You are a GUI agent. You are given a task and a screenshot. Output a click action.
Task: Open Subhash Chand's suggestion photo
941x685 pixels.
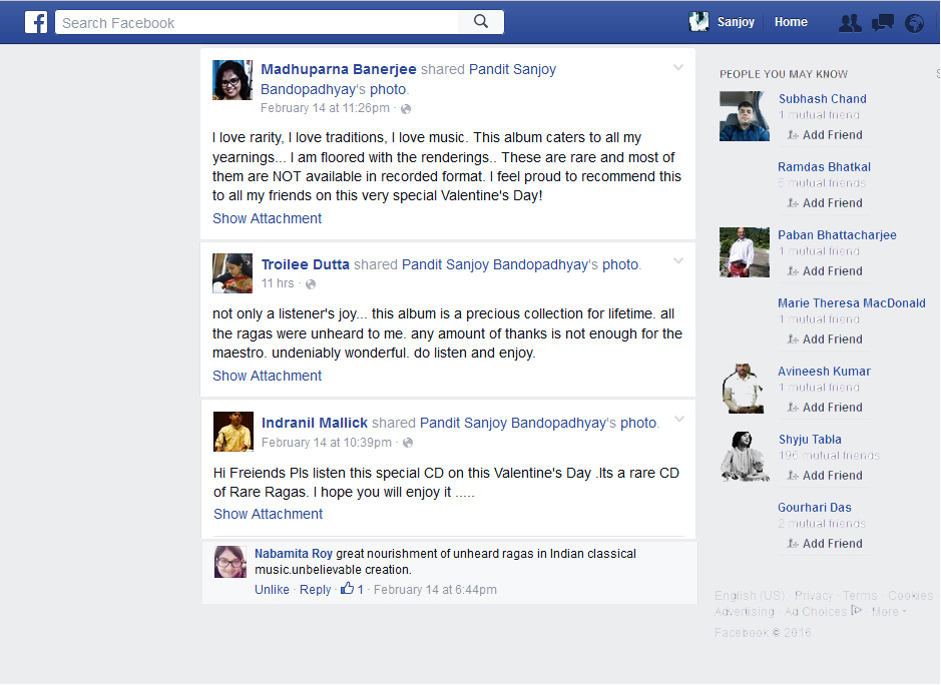[744, 116]
